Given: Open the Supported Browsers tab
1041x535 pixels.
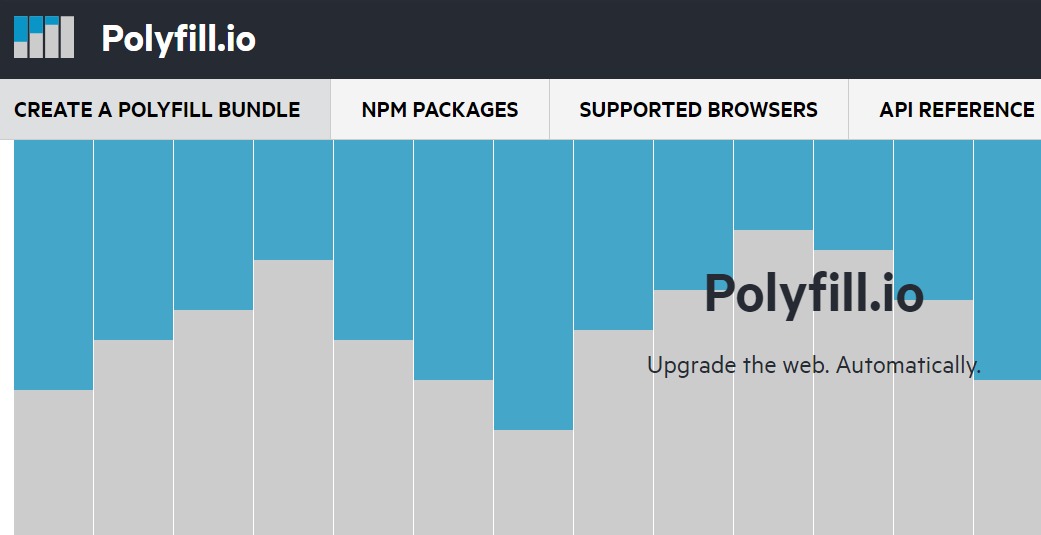Looking at the screenshot, I should pyautogui.click(x=698, y=110).
